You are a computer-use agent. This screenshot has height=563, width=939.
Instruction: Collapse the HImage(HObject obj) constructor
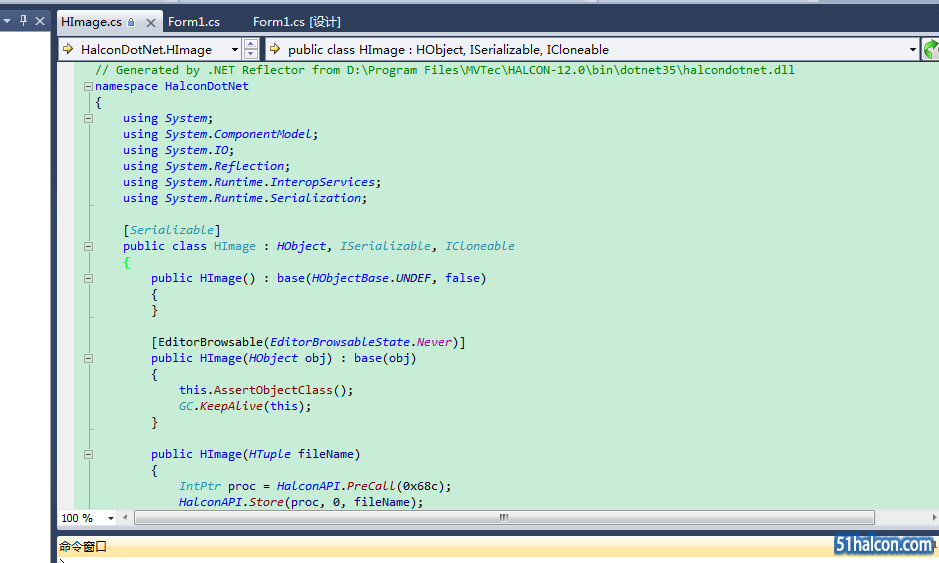[89, 358]
